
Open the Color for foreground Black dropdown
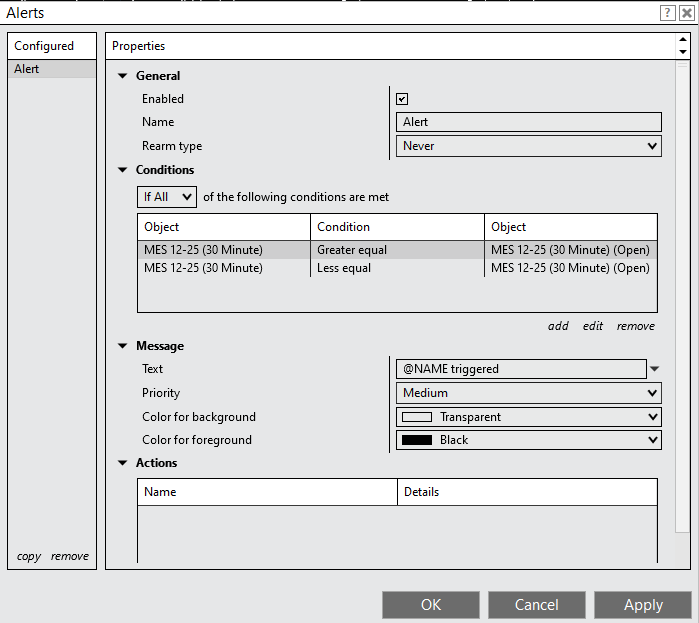528,440
